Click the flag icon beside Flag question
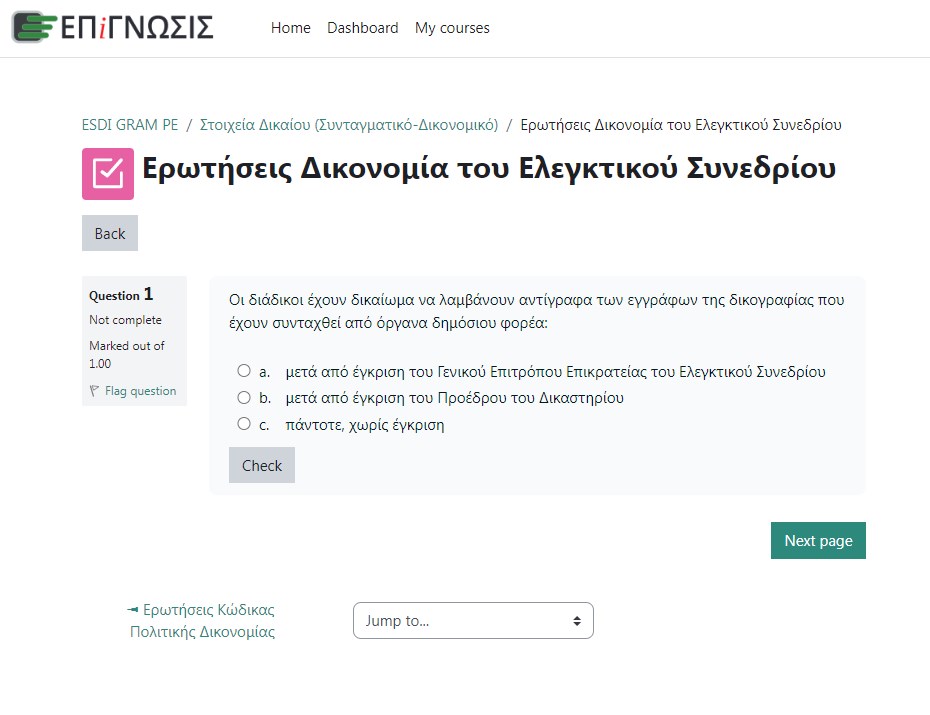This screenshot has height=715, width=930. [94, 391]
